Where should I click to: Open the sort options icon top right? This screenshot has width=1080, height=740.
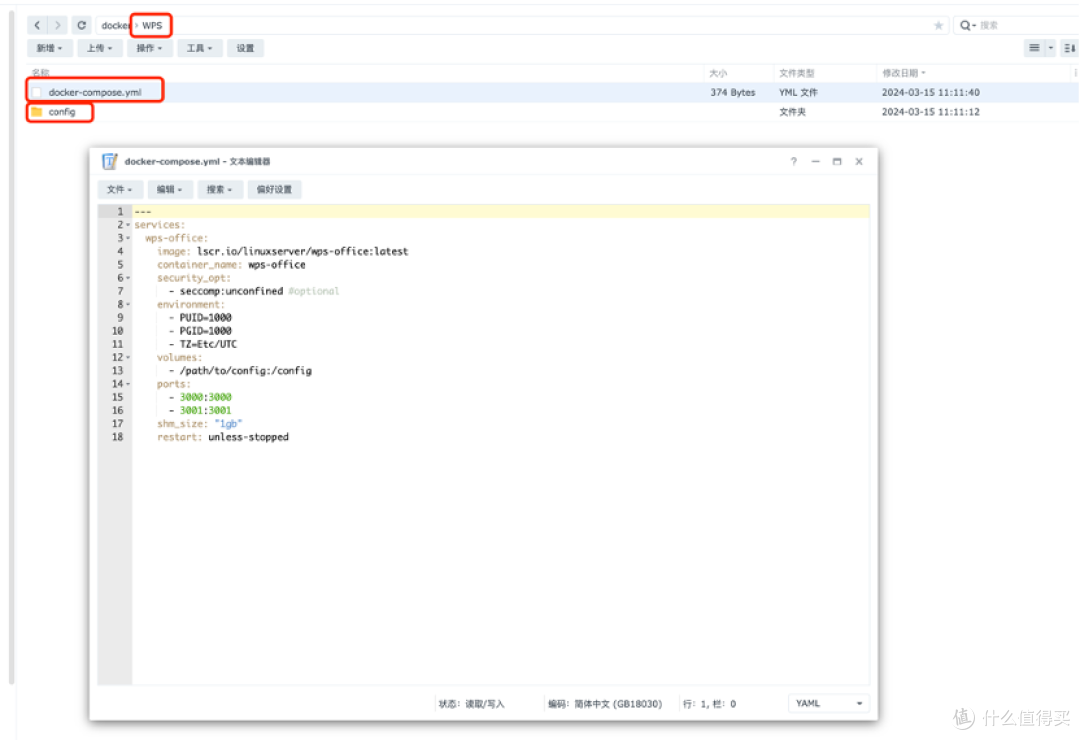click(1068, 48)
